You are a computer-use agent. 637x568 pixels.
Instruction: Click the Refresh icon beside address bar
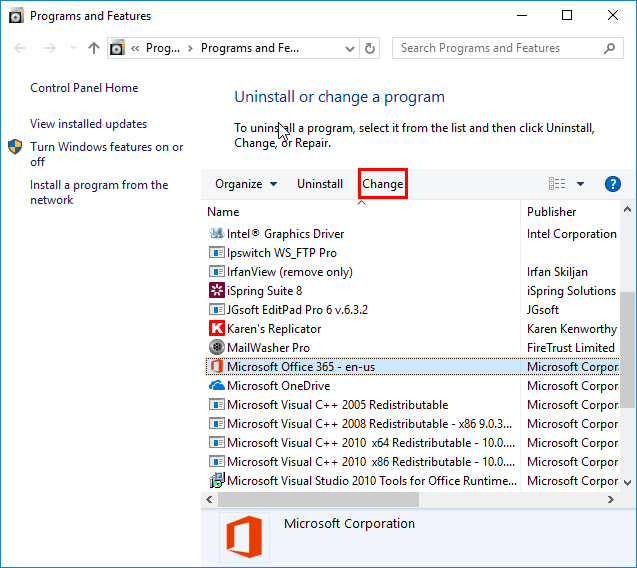point(371,48)
